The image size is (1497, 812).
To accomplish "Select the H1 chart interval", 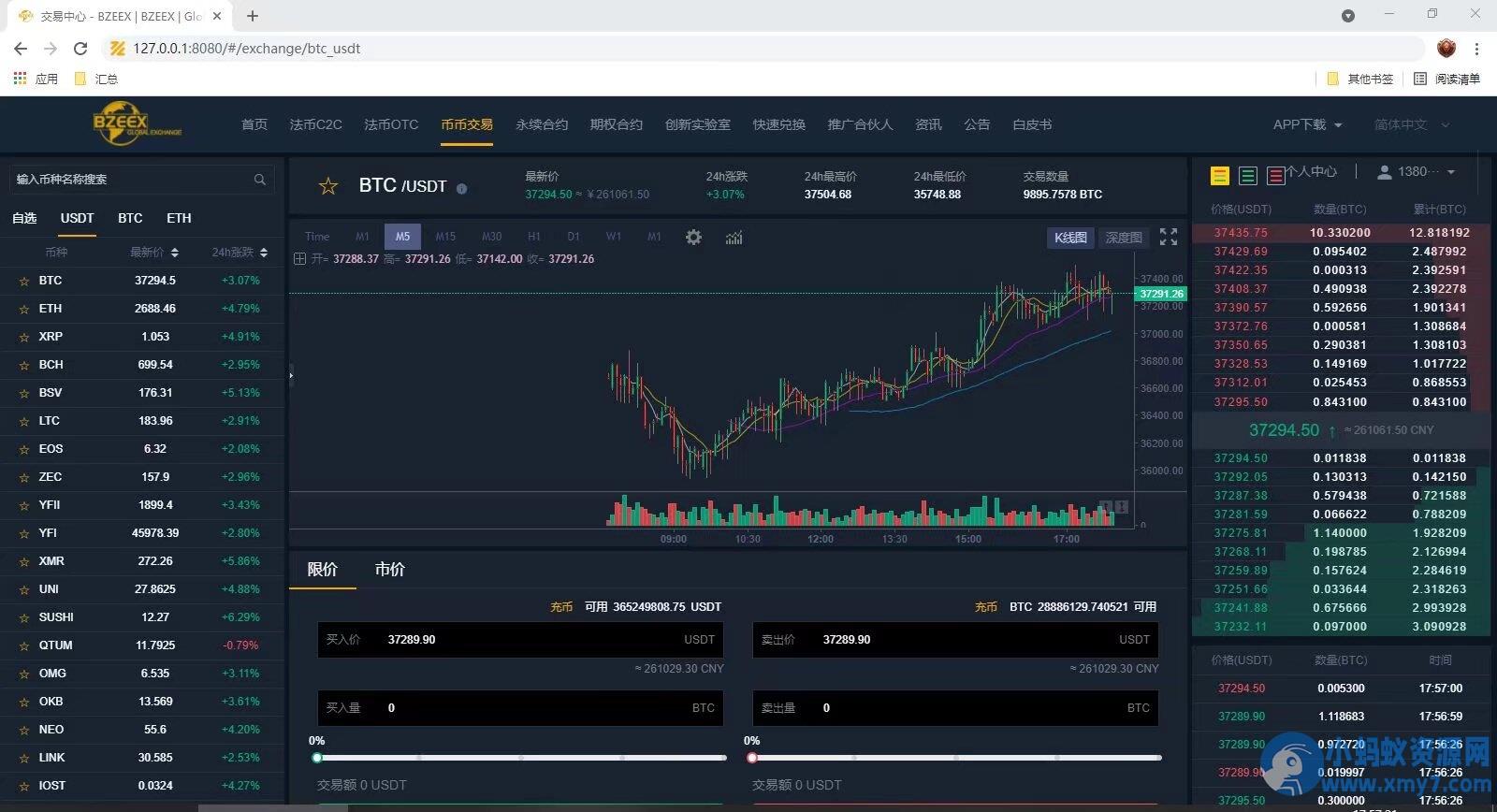I will coord(534,237).
